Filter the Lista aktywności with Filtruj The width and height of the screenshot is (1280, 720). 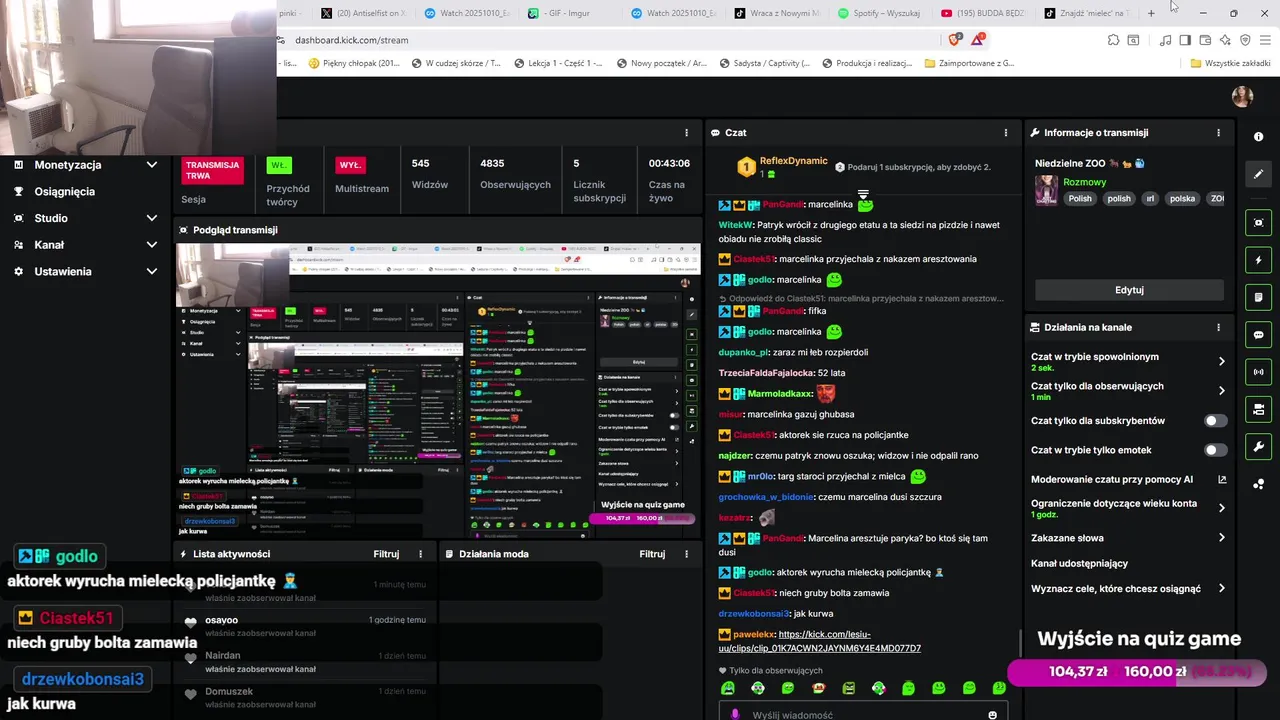[x=386, y=553]
